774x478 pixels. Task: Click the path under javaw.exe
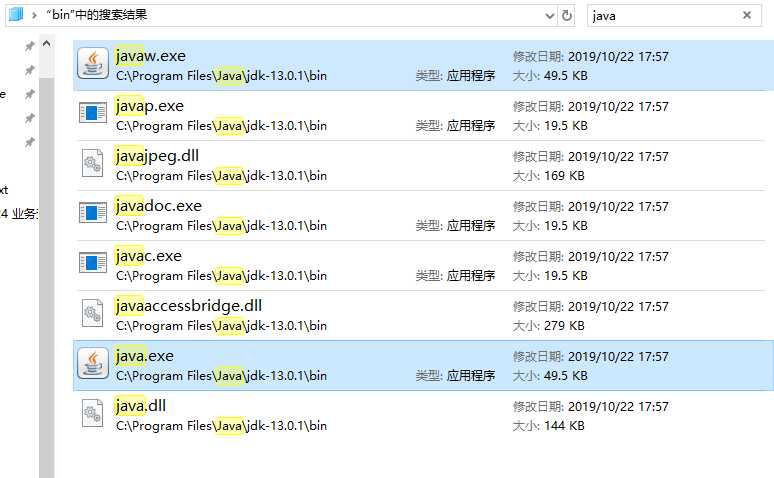click(222, 76)
